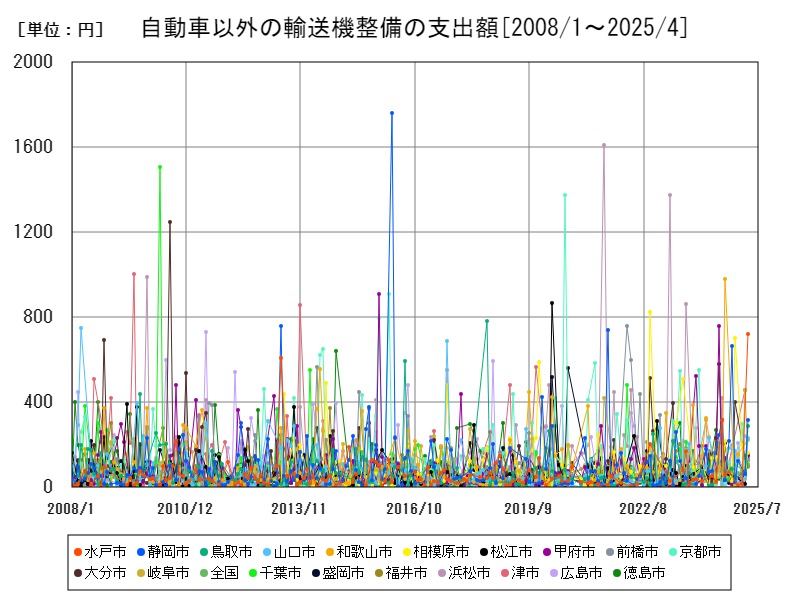Click the y-axis value 400
The image size is (800, 600).
[38, 402]
